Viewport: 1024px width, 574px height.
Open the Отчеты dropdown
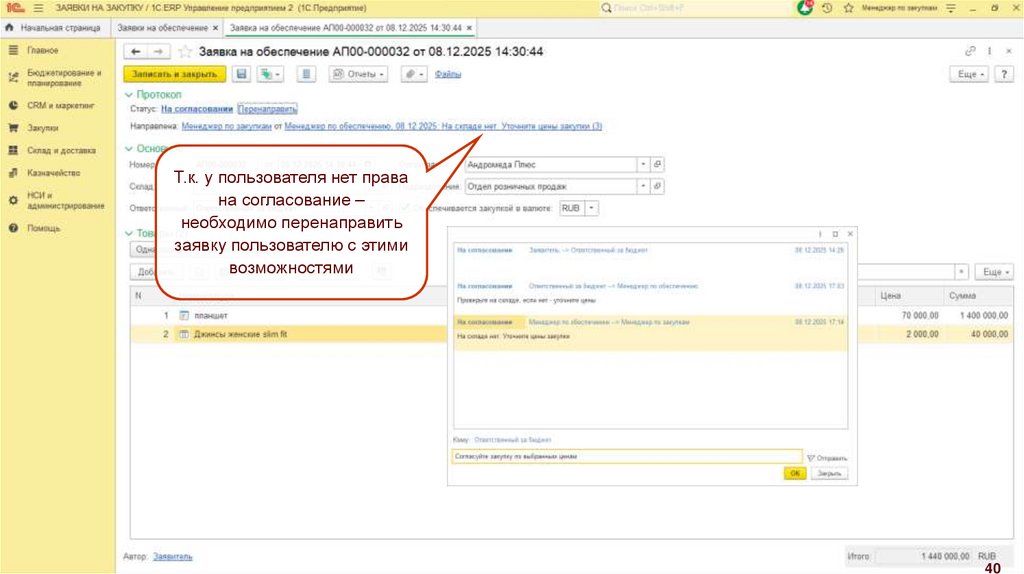[359, 74]
